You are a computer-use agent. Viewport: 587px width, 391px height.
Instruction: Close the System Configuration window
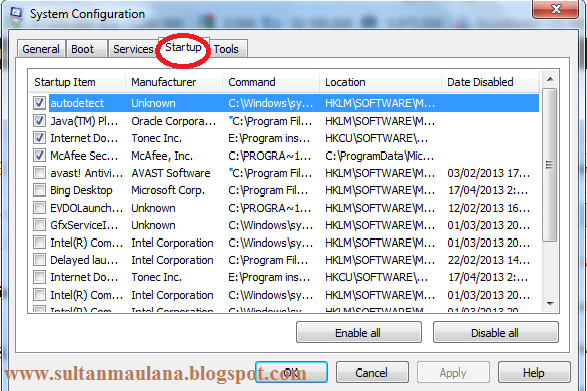(556, 8)
